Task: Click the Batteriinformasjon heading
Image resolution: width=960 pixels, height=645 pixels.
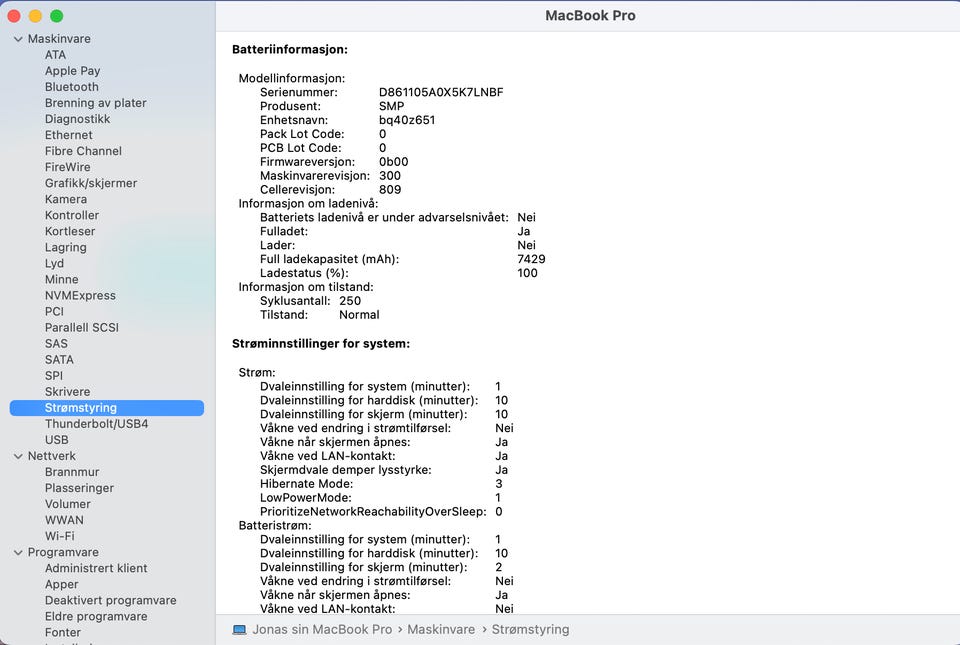Action: point(290,50)
